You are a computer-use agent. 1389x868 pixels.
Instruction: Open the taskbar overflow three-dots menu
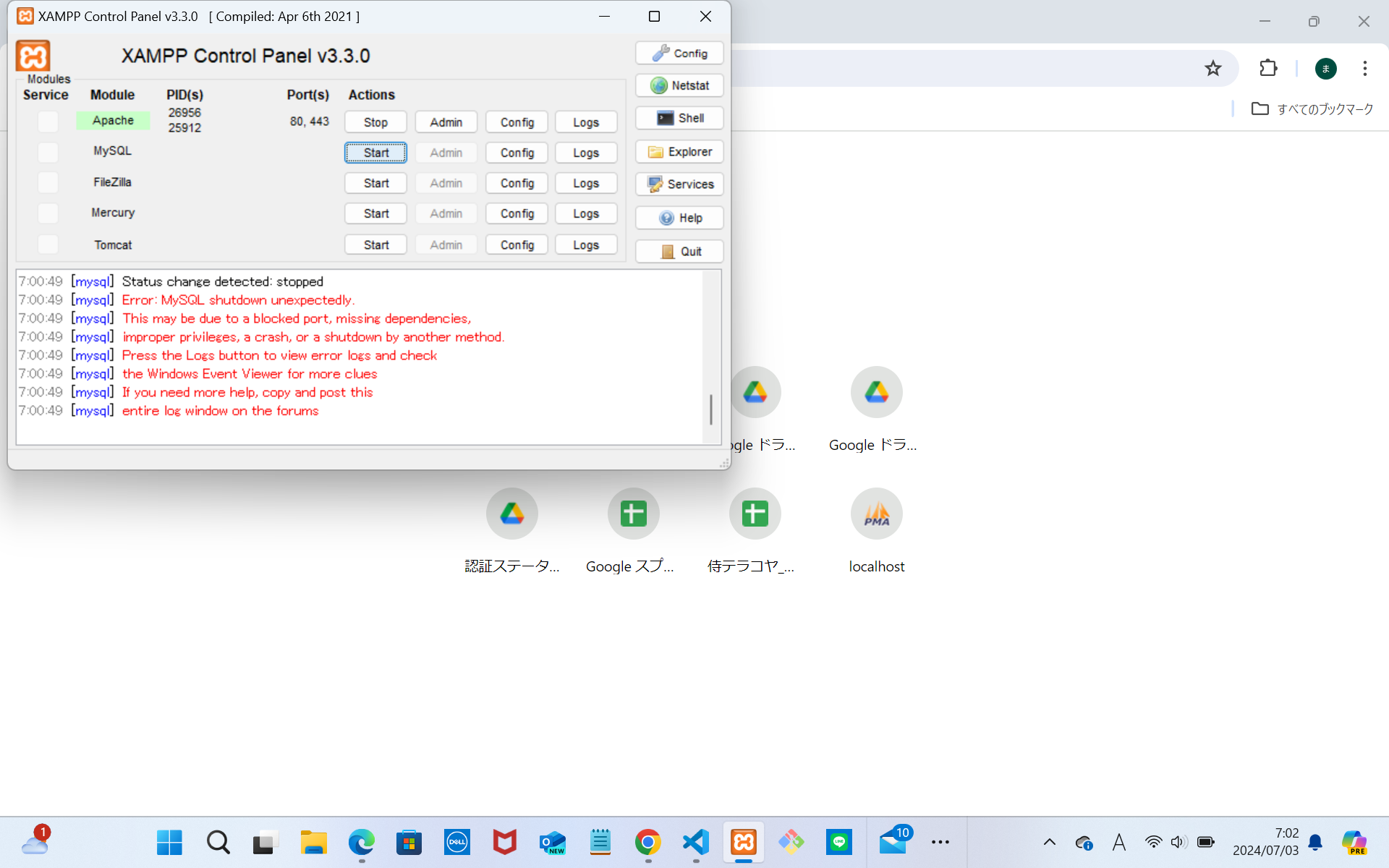940,842
